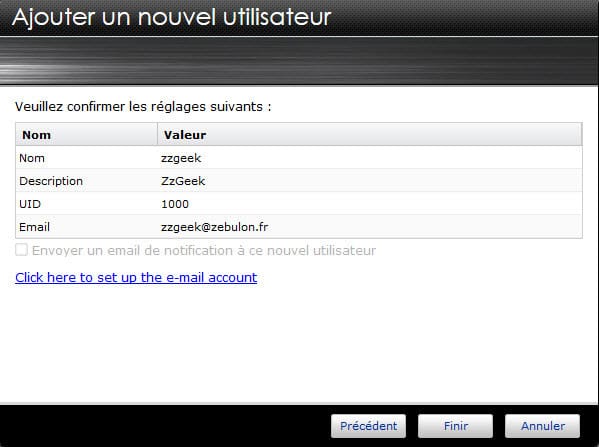
Task: Open the 'Click here to set up the e-mail account' link
Action: point(136,277)
